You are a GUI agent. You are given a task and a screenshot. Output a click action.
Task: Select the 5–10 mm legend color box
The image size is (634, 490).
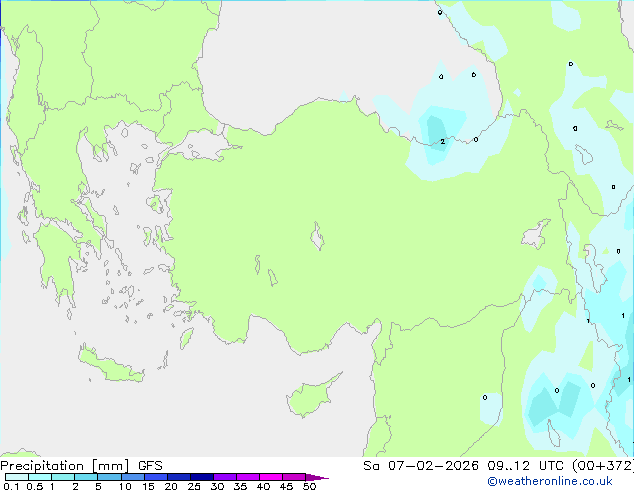(109, 477)
